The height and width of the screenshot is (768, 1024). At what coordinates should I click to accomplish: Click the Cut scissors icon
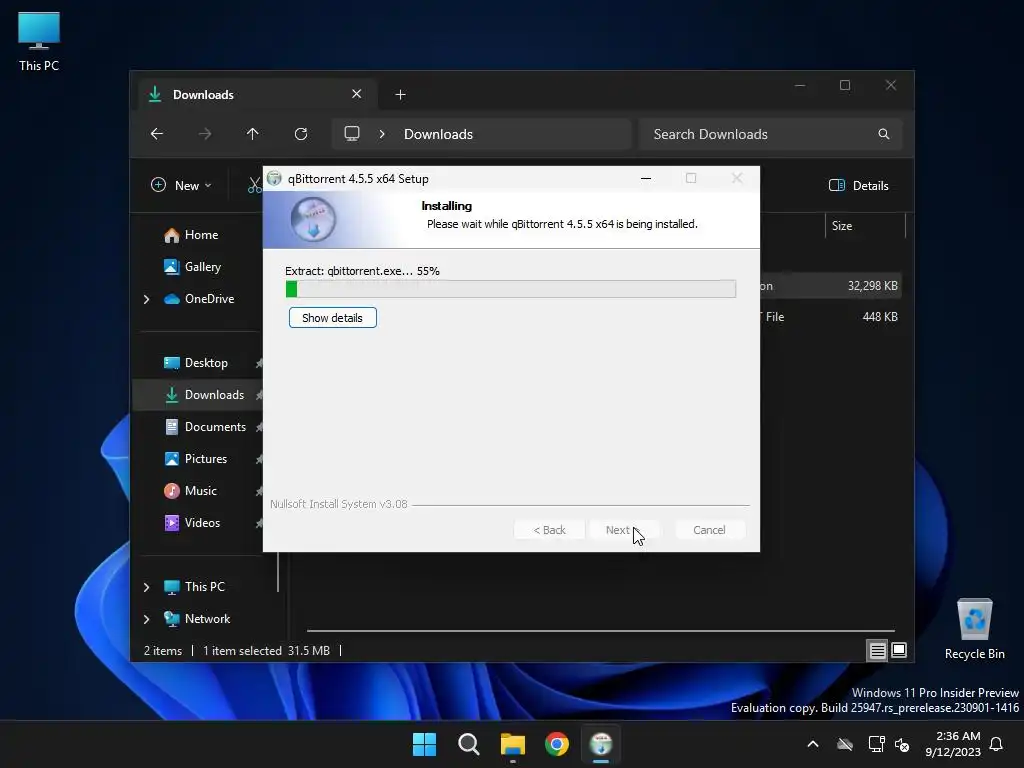pyautogui.click(x=254, y=185)
